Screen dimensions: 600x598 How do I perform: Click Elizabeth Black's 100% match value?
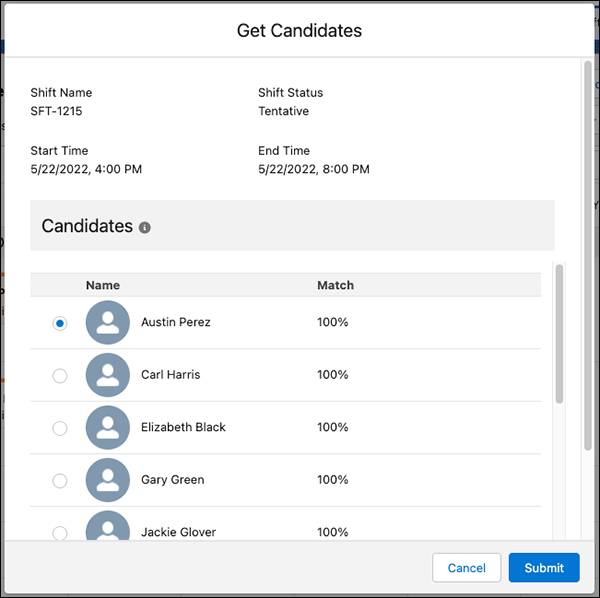[333, 427]
